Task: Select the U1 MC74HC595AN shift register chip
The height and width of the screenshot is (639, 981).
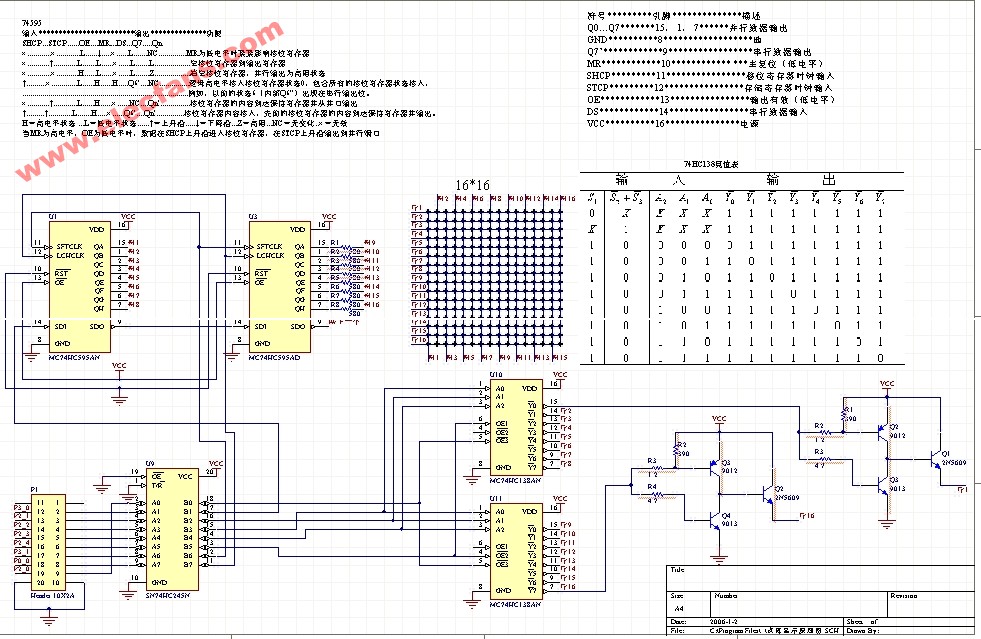Action: [68, 284]
